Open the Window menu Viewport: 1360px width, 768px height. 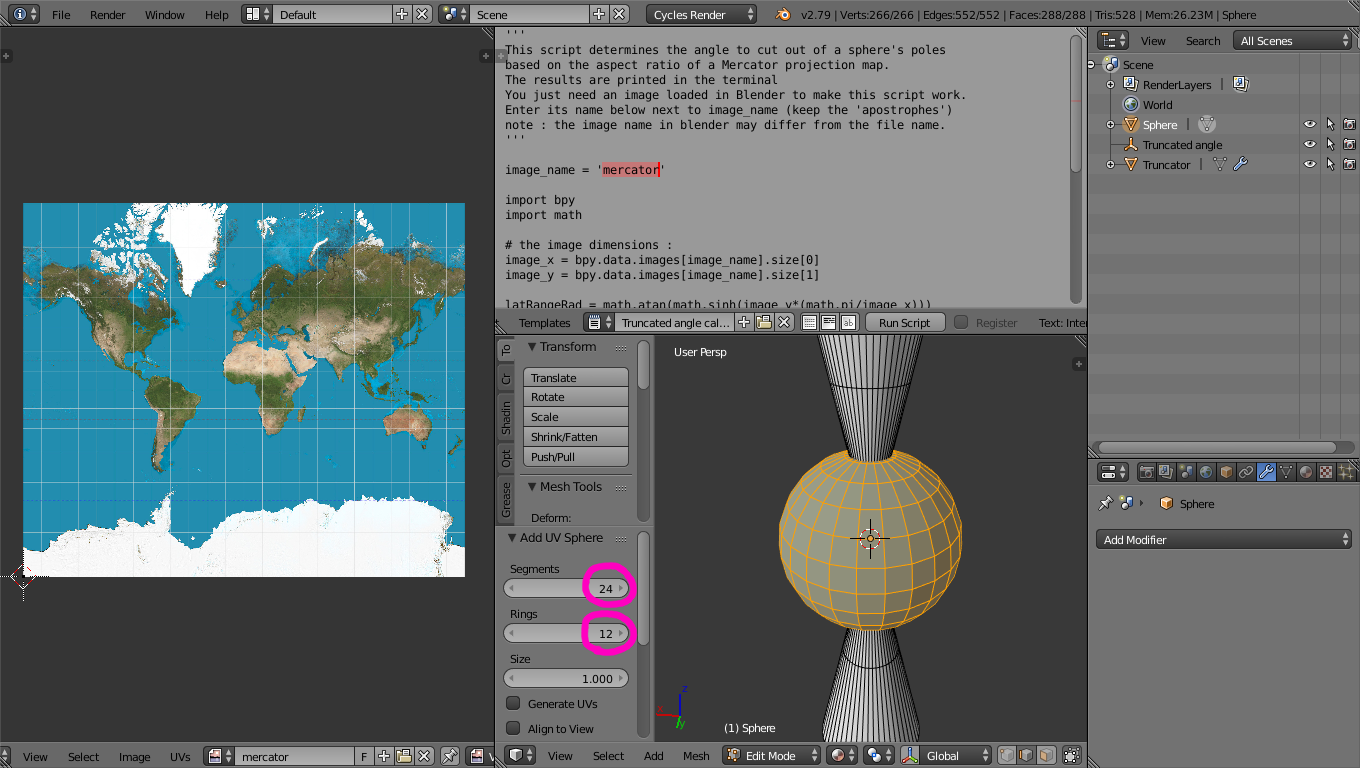(165, 15)
